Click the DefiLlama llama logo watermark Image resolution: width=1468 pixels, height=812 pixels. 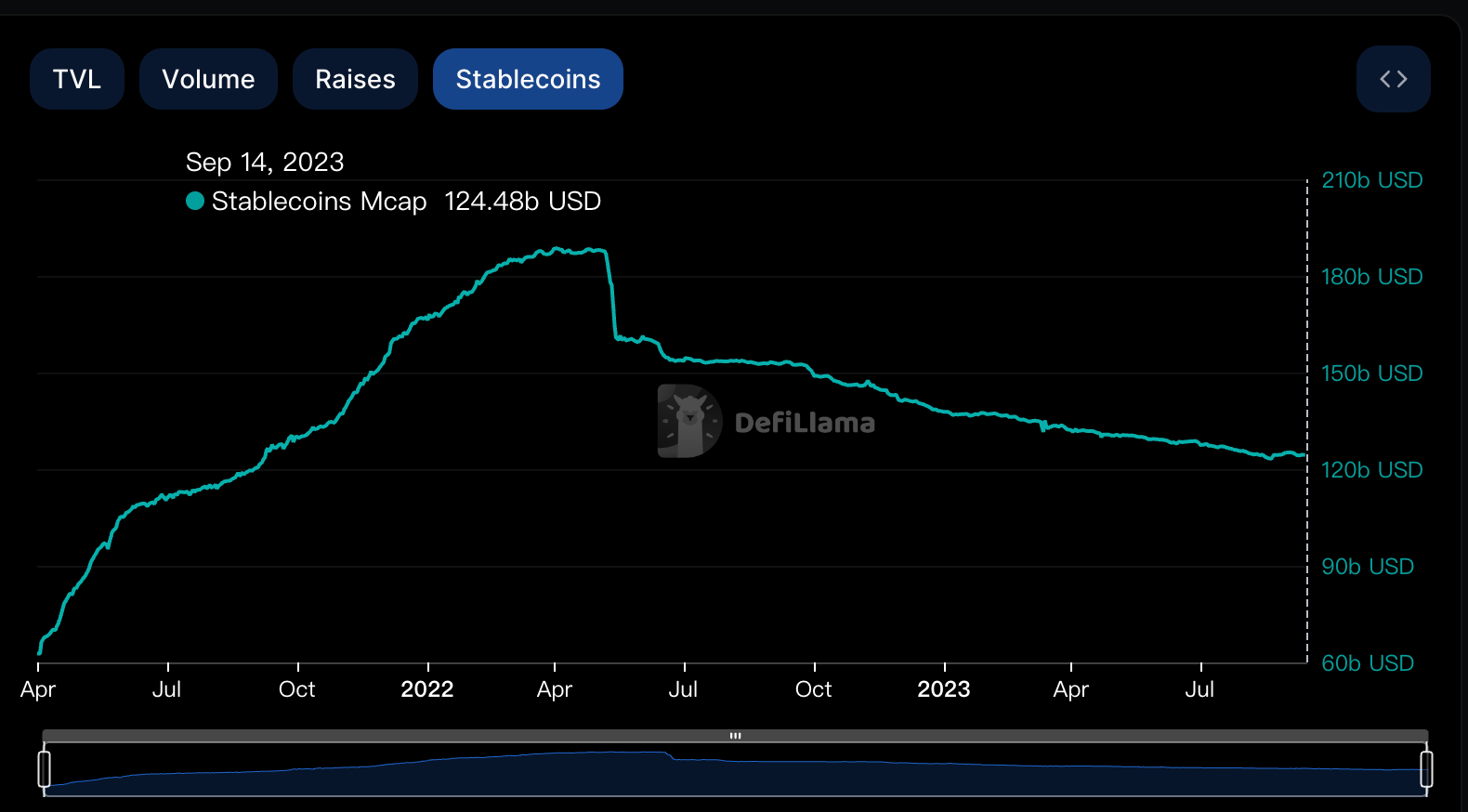[689, 421]
